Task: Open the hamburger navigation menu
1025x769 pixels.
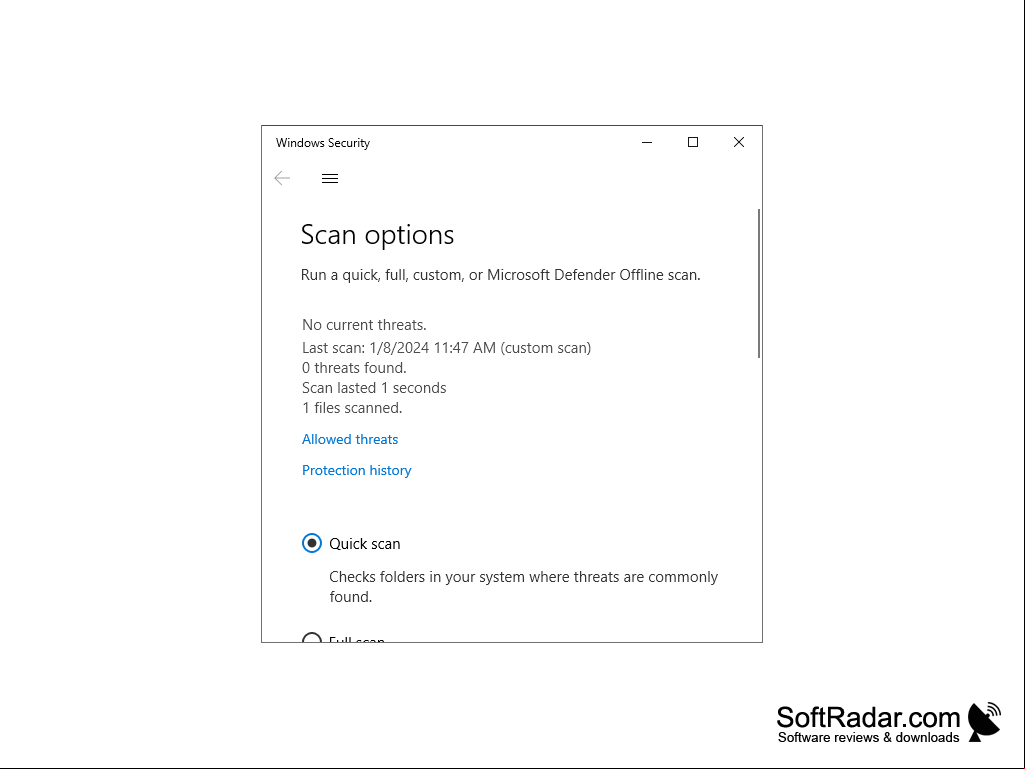Action: tap(330, 179)
